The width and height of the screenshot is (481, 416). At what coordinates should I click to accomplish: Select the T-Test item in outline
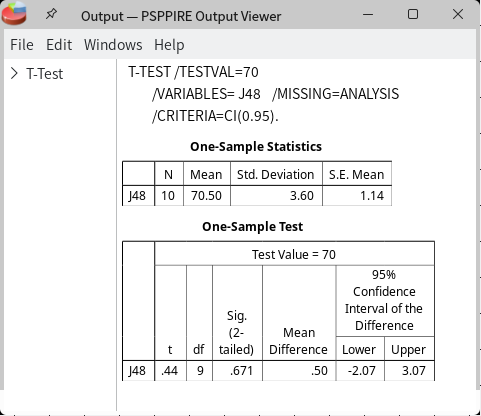45,74
